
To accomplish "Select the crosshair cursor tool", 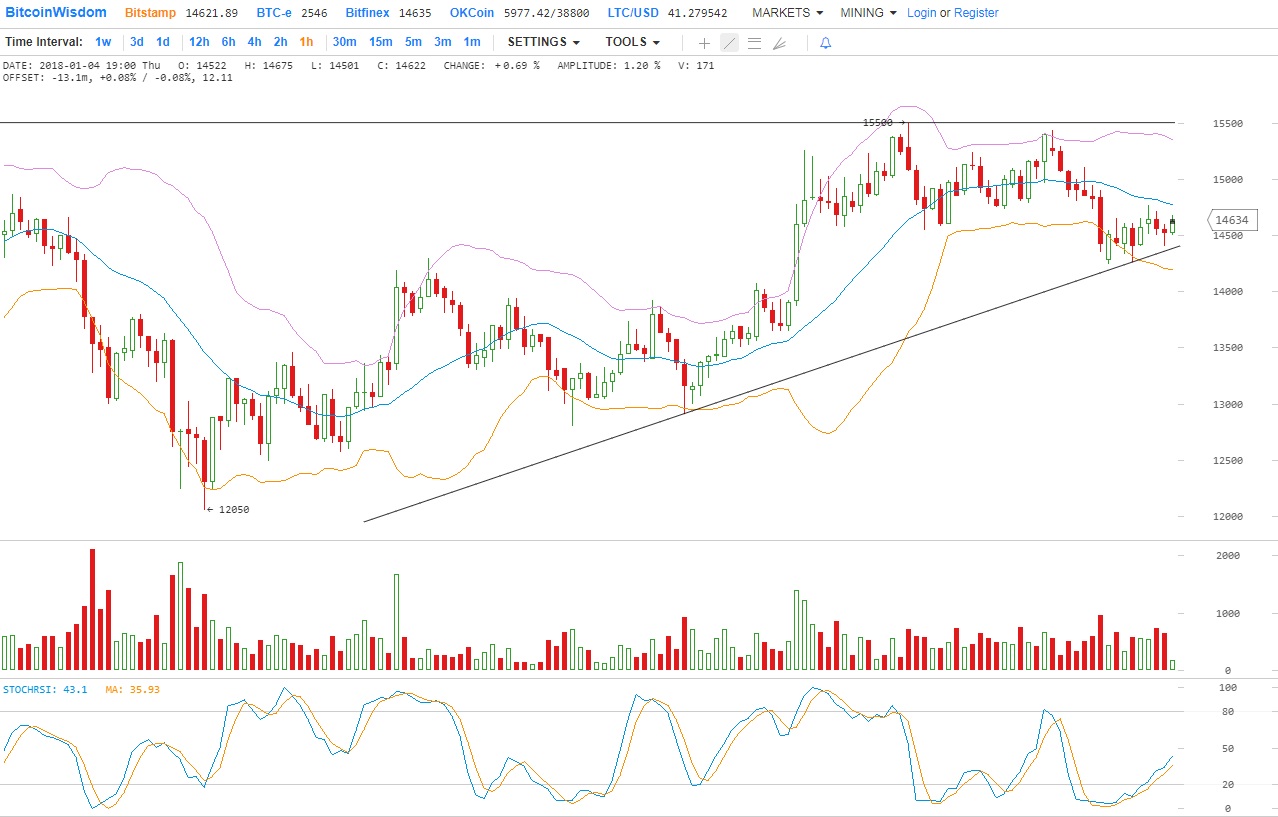I will click(704, 43).
